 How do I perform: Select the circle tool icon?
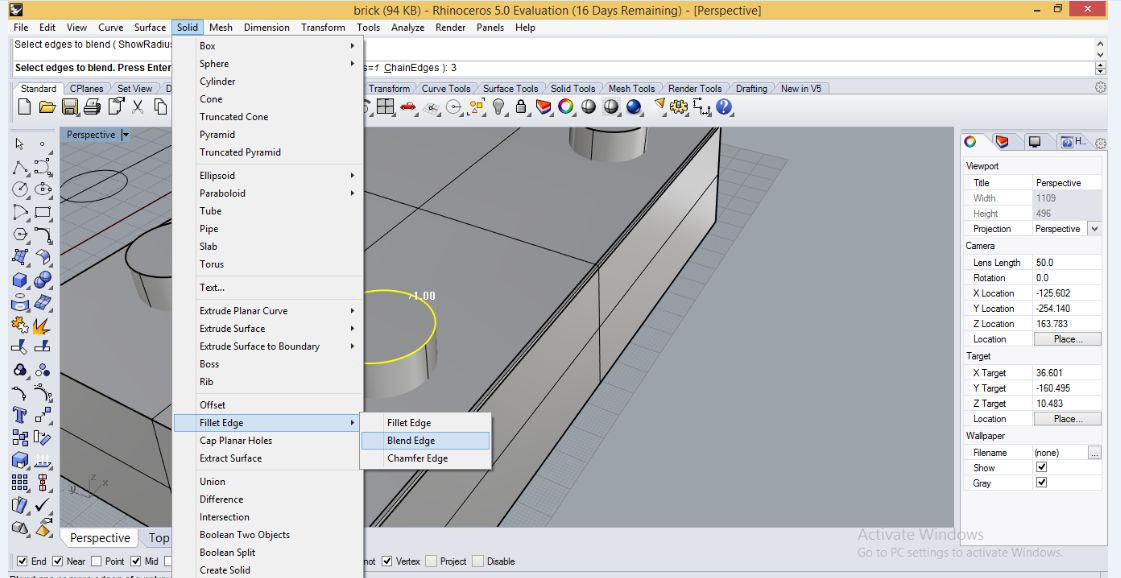20,190
